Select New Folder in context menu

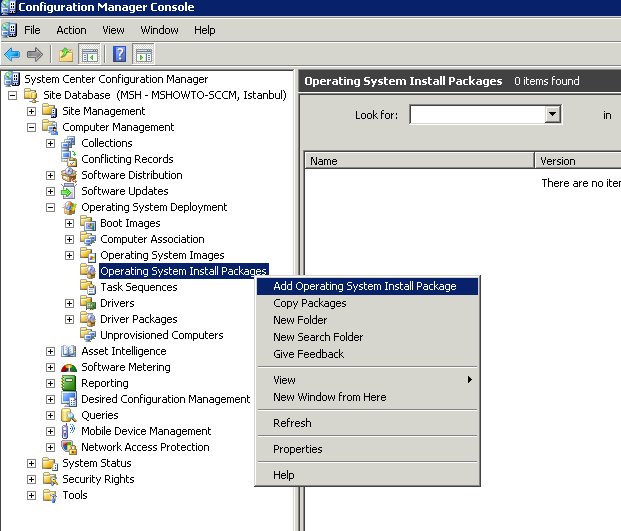[368, 320]
